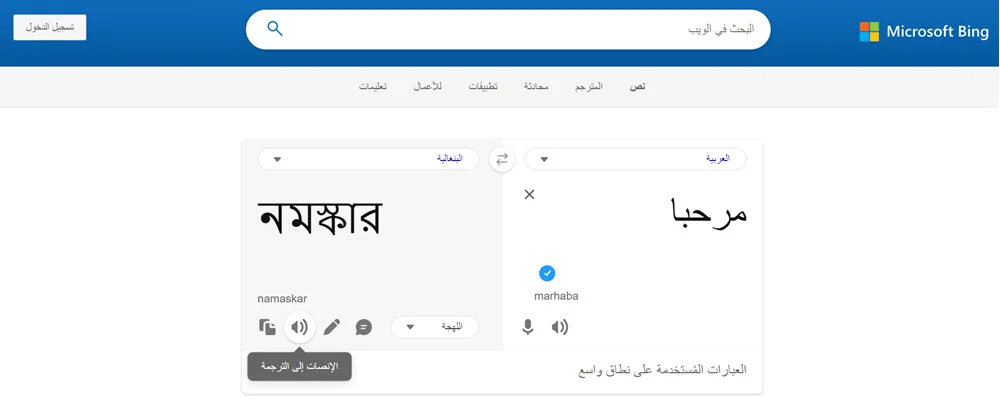Click the magnifier search icon
The width and height of the screenshot is (1000, 399).
(x=275, y=29)
